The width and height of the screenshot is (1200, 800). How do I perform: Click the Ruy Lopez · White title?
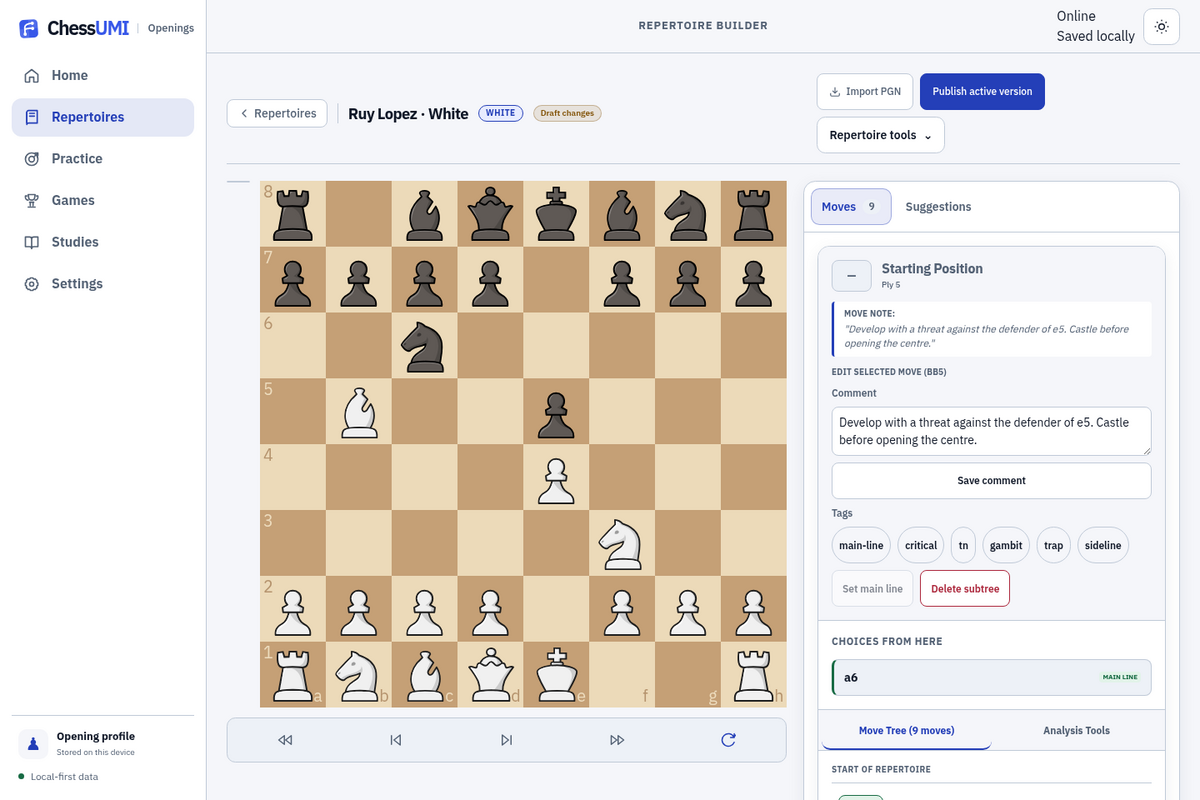point(408,114)
